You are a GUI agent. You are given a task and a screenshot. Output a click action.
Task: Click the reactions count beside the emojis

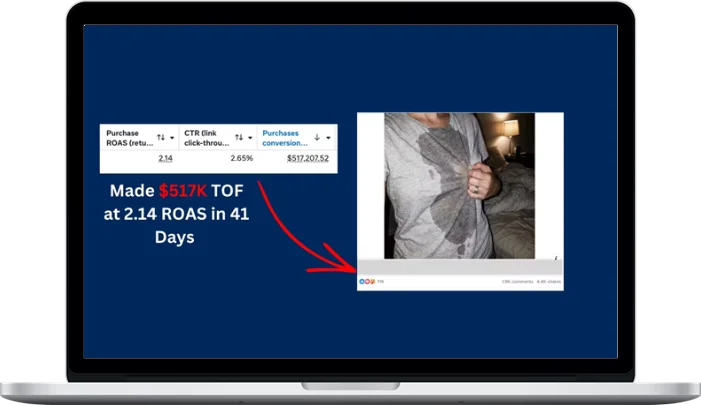380,282
